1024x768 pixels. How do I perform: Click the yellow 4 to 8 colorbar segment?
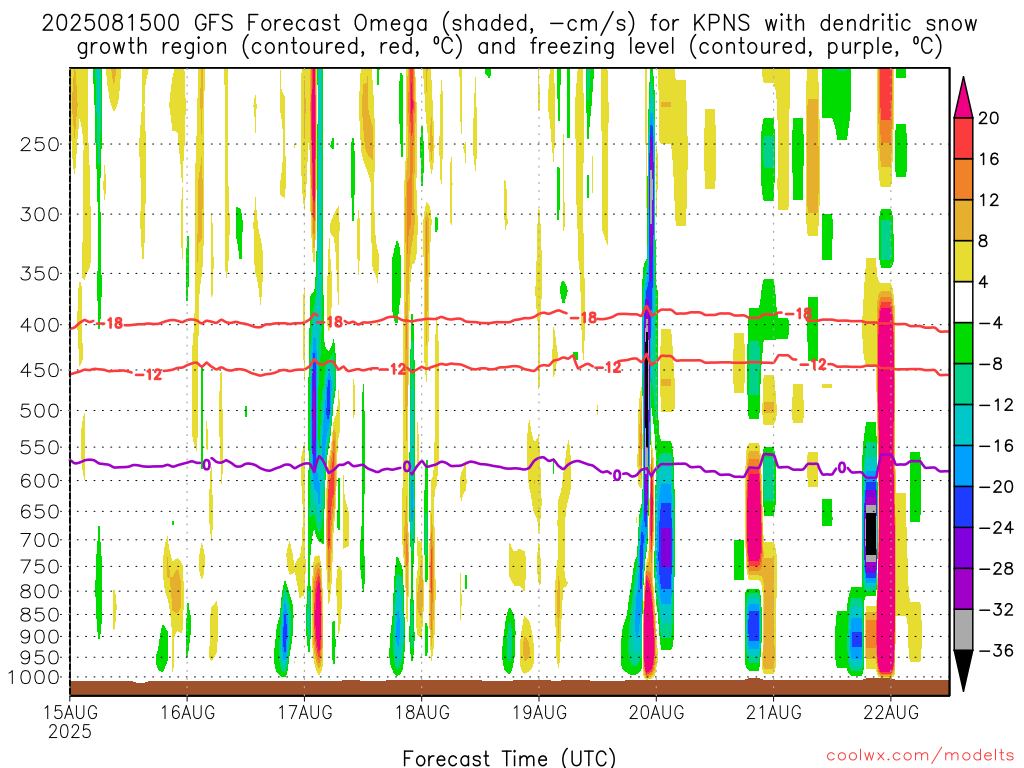(963, 261)
